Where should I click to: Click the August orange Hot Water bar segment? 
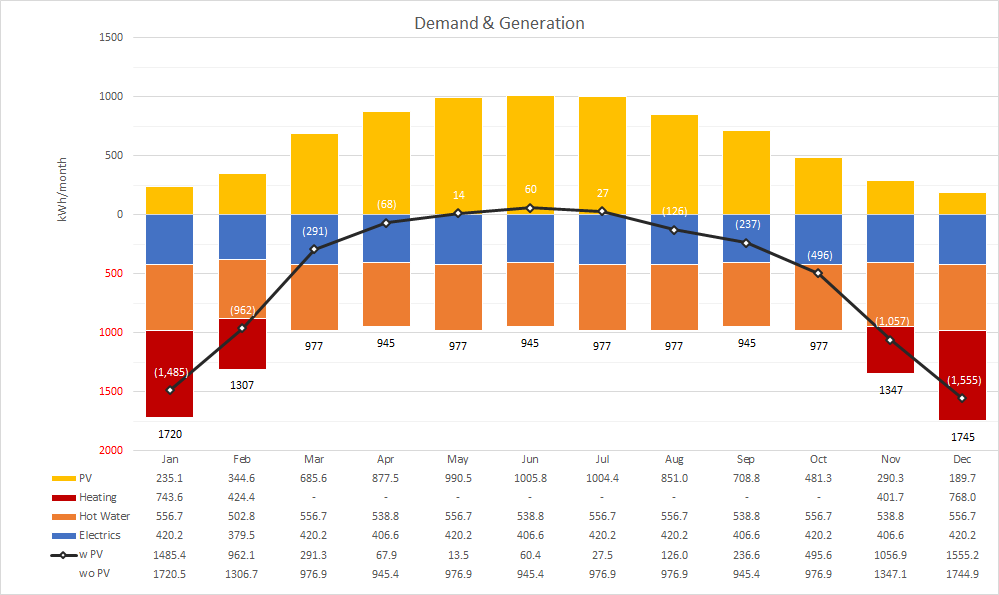pyautogui.click(x=674, y=297)
